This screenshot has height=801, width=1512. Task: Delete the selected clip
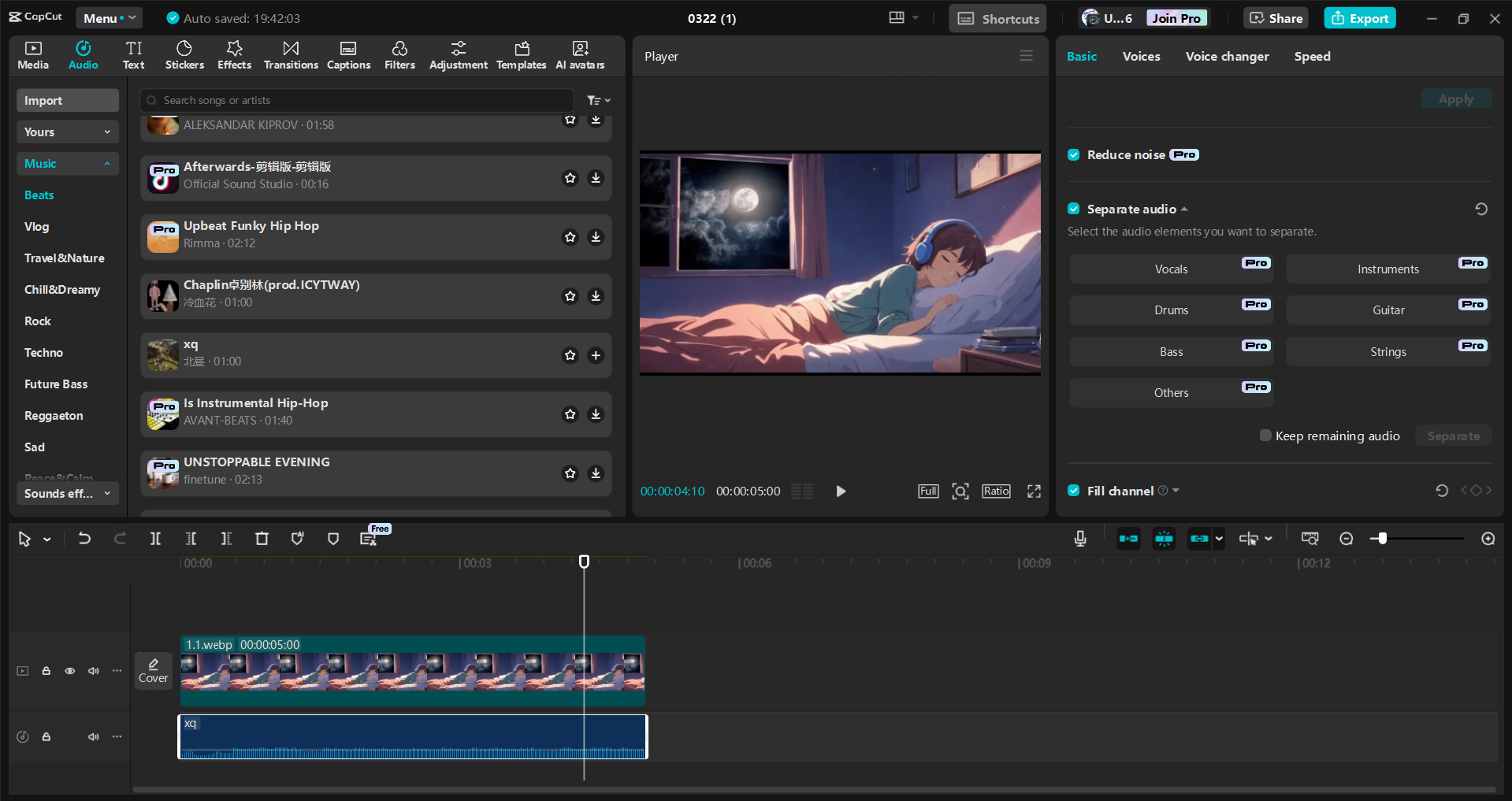(262, 539)
